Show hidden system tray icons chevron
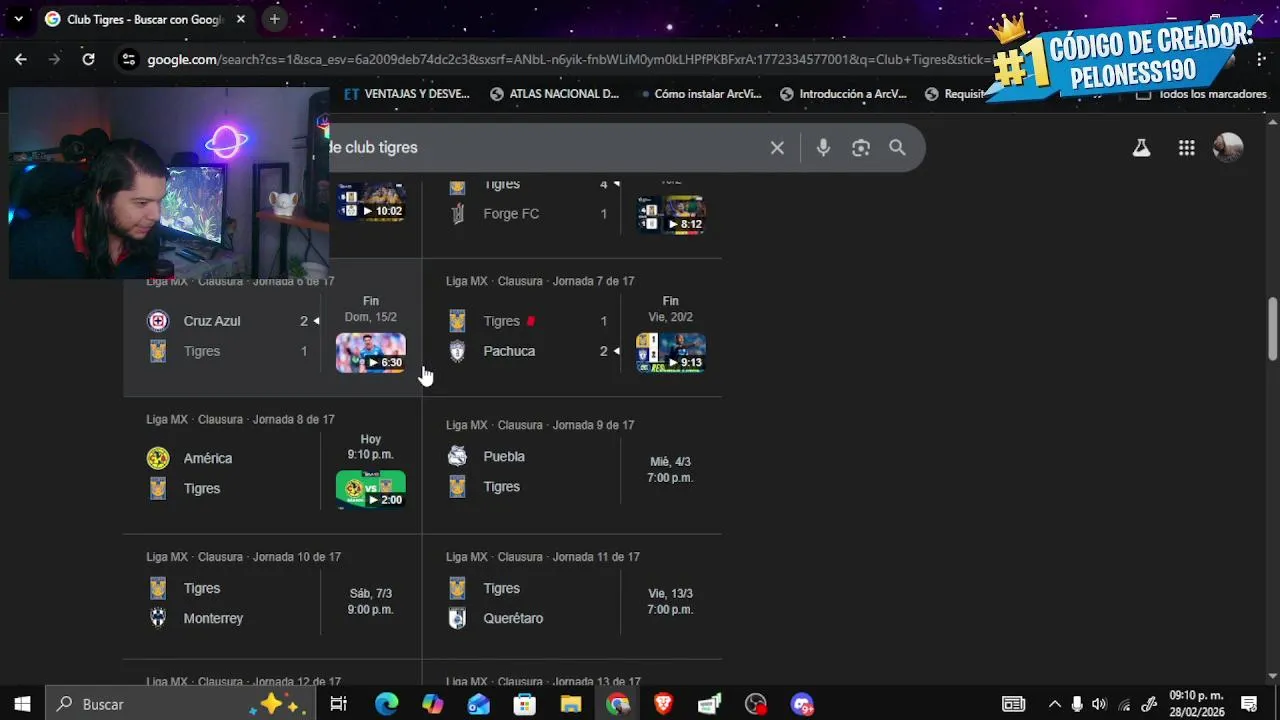Screen dimensions: 1280x720 (1054, 704)
